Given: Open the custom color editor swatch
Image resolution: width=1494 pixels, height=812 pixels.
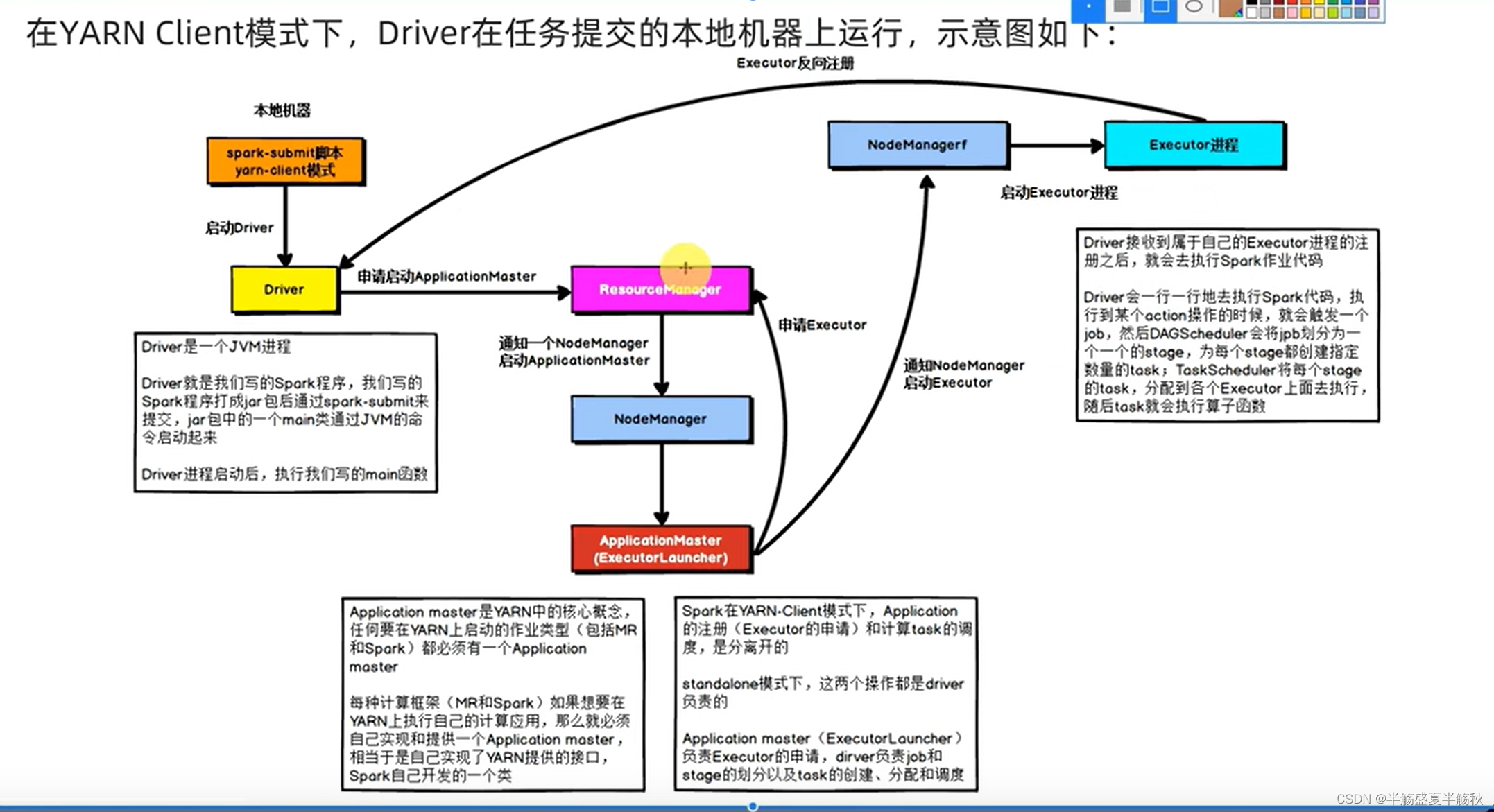Looking at the screenshot, I should click(x=1230, y=9).
